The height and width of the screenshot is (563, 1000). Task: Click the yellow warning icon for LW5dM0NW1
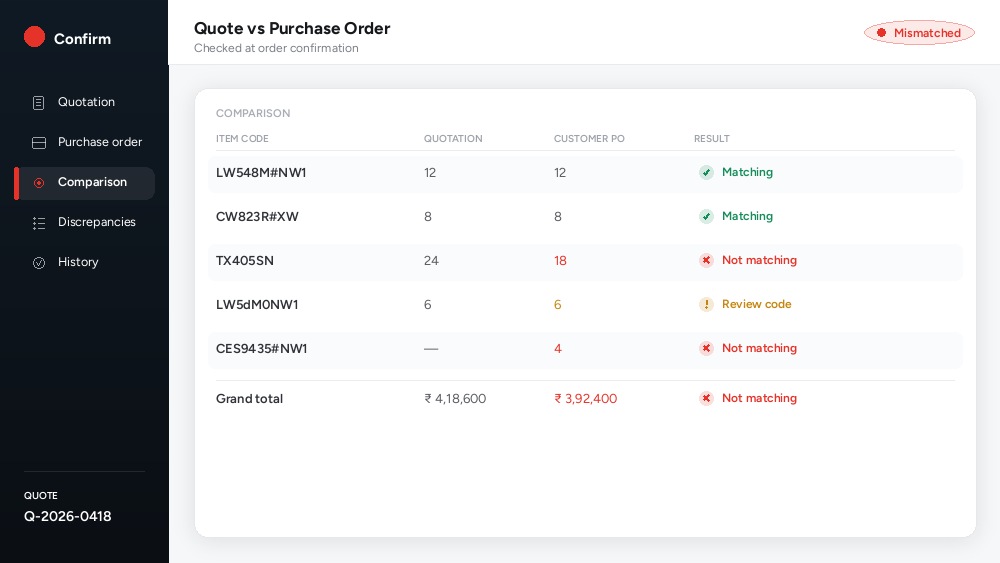click(706, 304)
